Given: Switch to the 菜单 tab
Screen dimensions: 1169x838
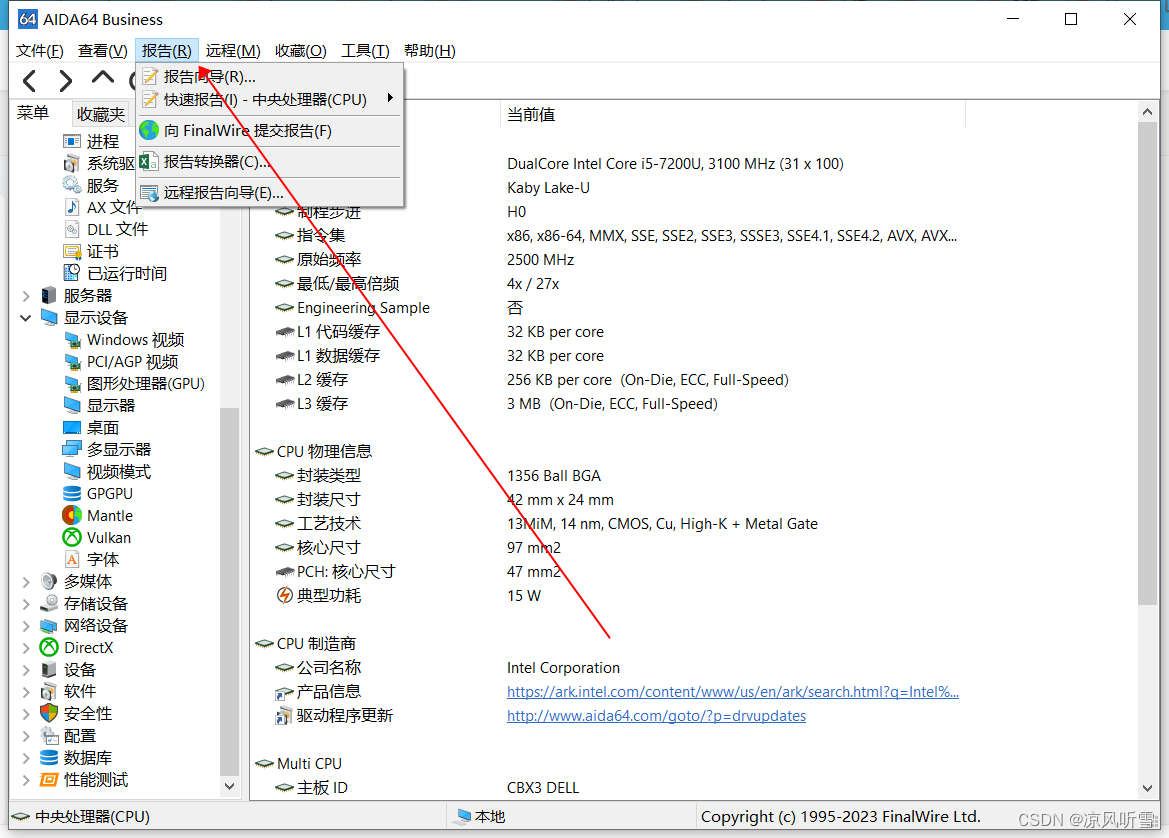Looking at the screenshot, I should coord(33,113).
